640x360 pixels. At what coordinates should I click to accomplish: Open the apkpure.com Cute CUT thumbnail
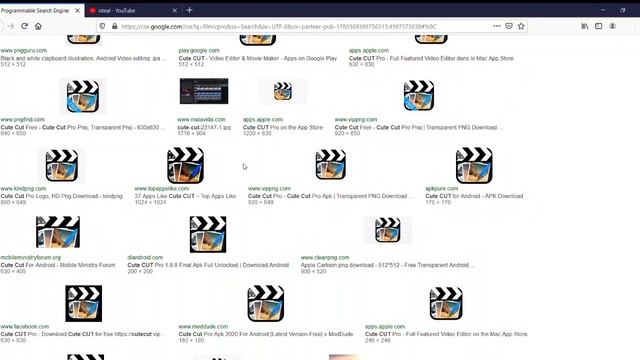[x=474, y=165]
